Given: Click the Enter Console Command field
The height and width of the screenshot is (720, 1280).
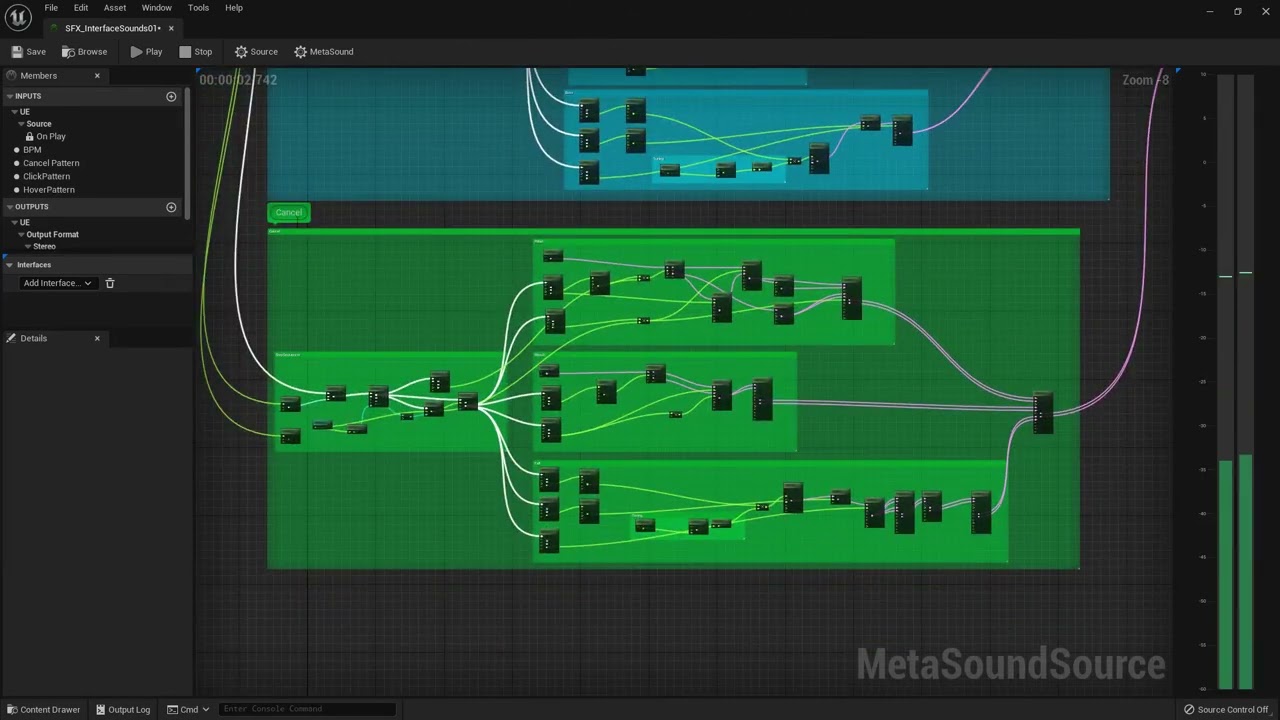Looking at the screenshot, I should click(x=307, y=710).
